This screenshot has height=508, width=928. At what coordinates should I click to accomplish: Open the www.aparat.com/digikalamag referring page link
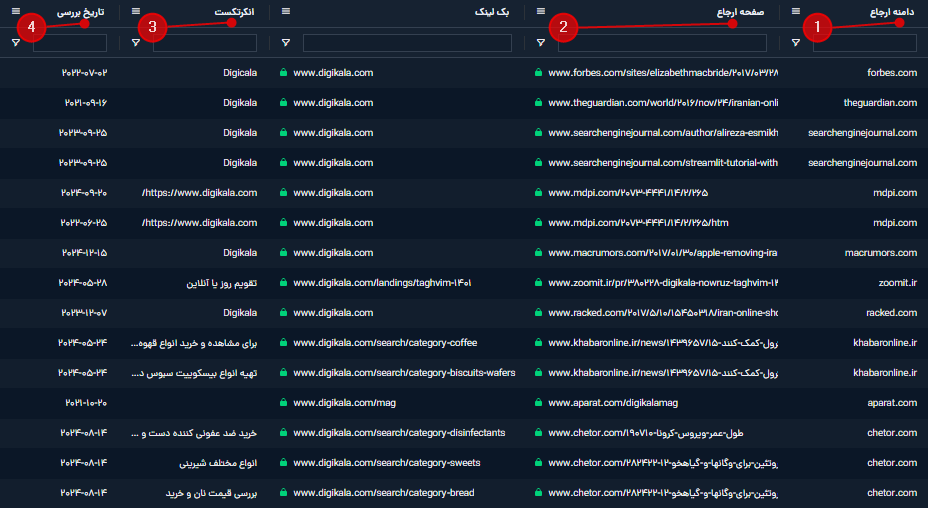point(613,403)
